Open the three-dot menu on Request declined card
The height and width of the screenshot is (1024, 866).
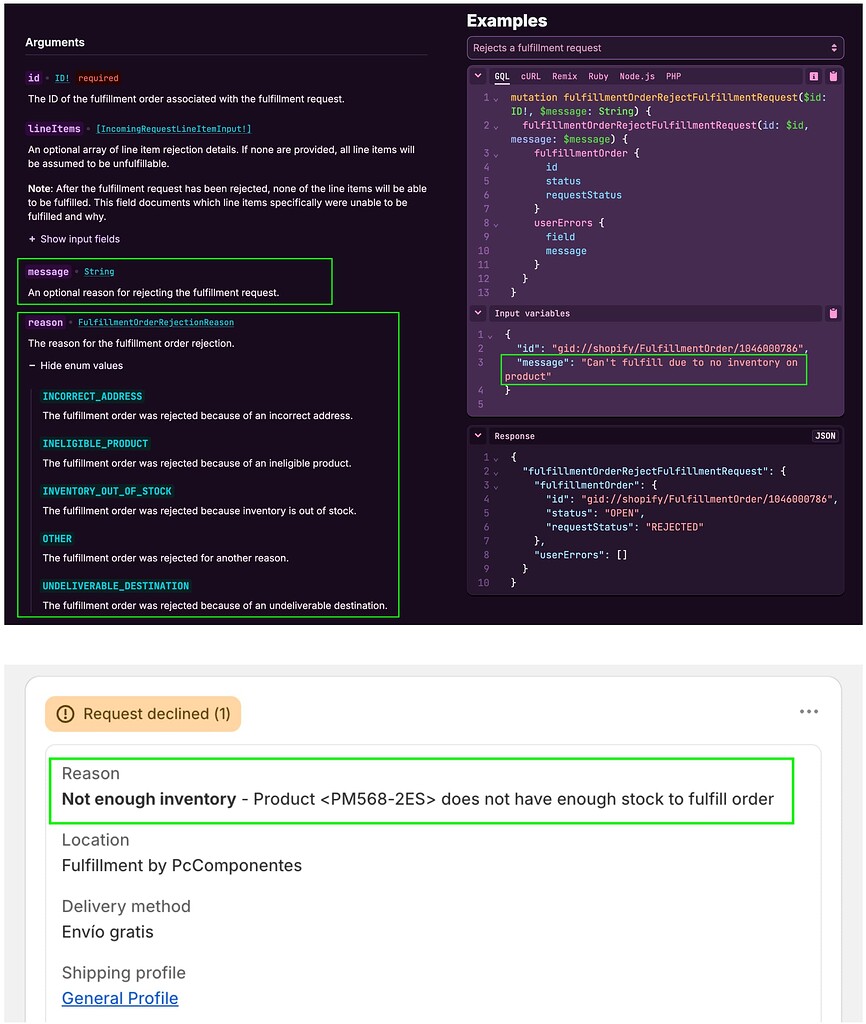809,712
